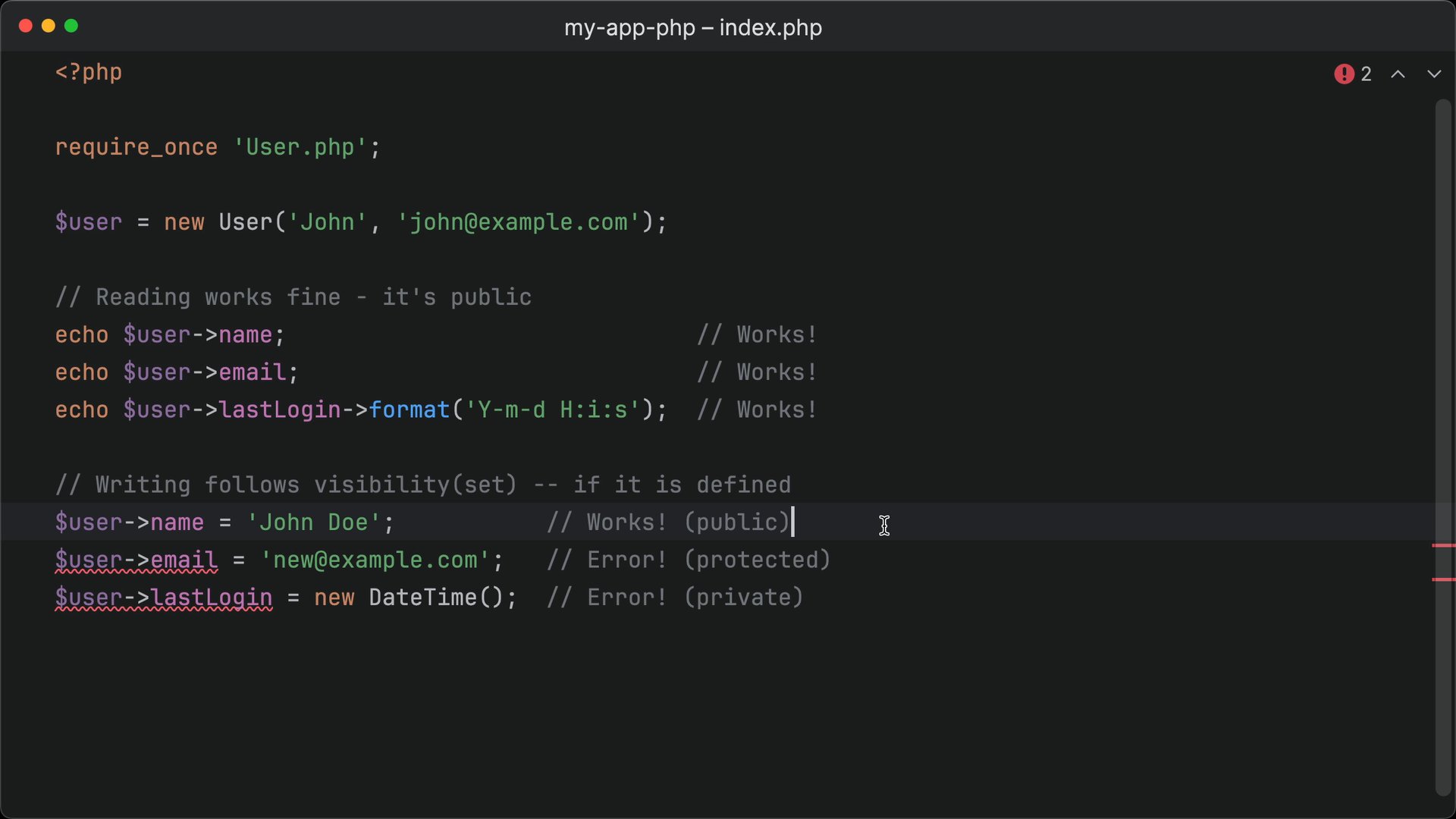Click the editor vertical scrollbar
Screen dimensions: 1456x819
point(1442,447)
